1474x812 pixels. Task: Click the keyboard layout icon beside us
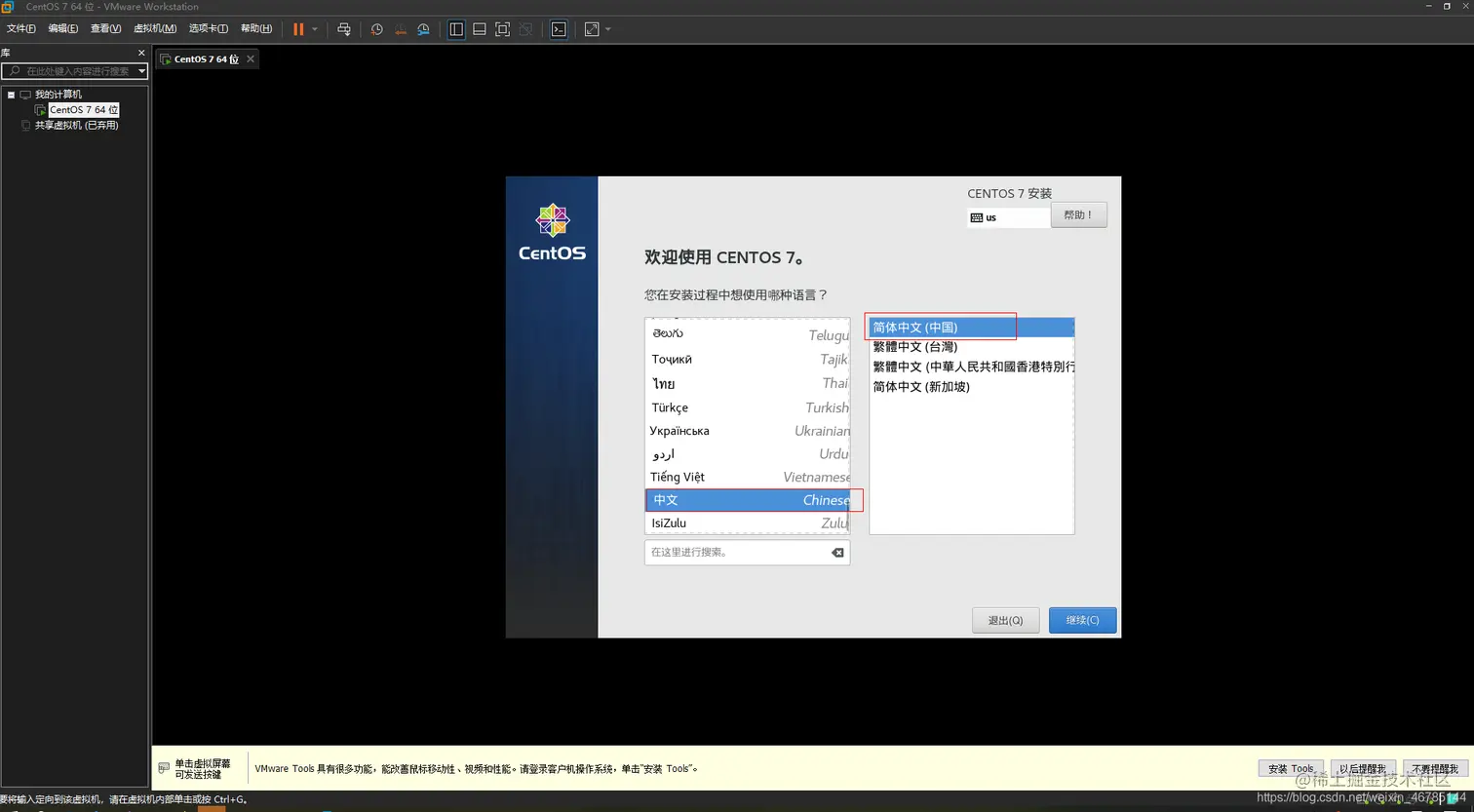pos(977,216)
